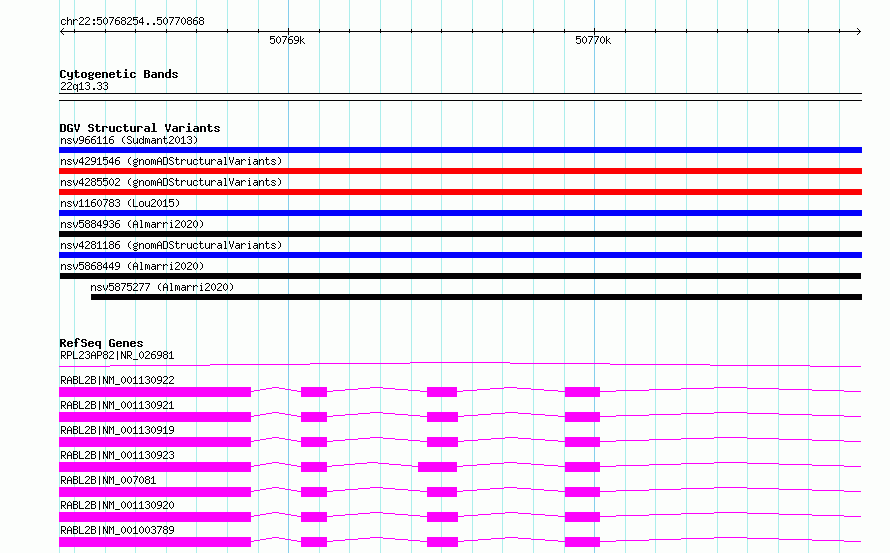Open the nsv4291546 (gnomADStructuralVariants) label
Viewport: 890px width, 553px height.
coord(171,161)
